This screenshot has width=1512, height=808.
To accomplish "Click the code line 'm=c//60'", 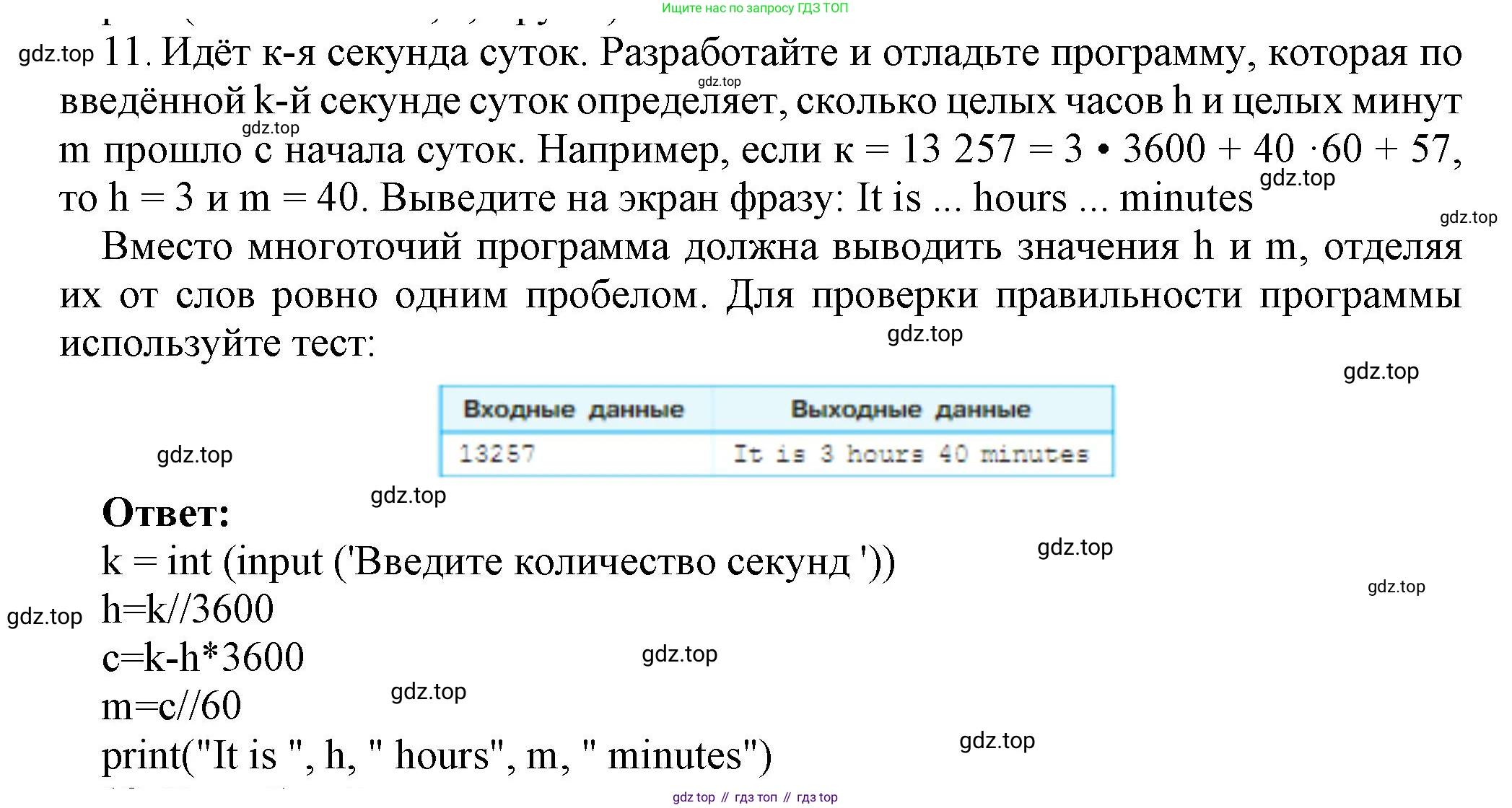I will coord(172,705).
